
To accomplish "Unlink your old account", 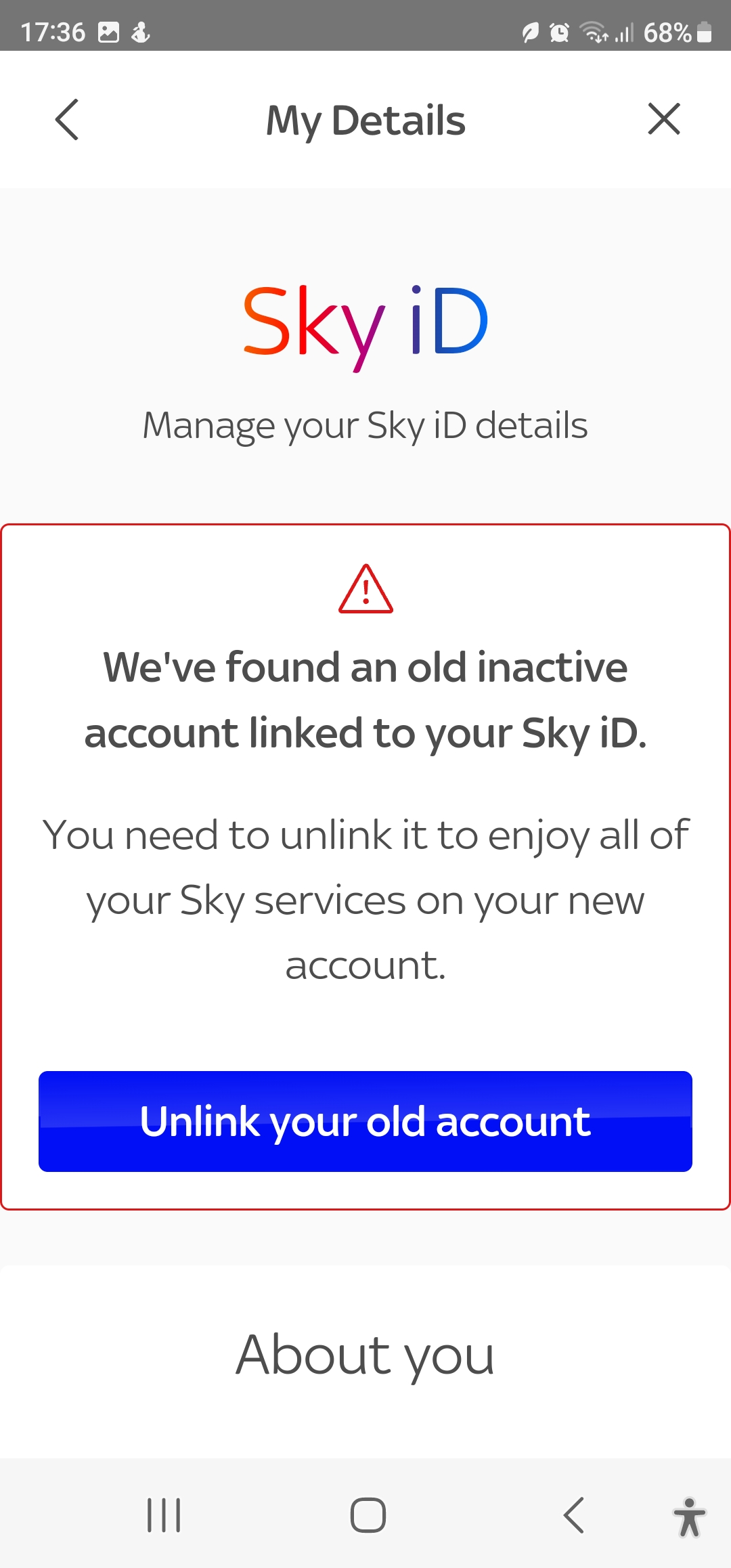I will [365, 1122].
